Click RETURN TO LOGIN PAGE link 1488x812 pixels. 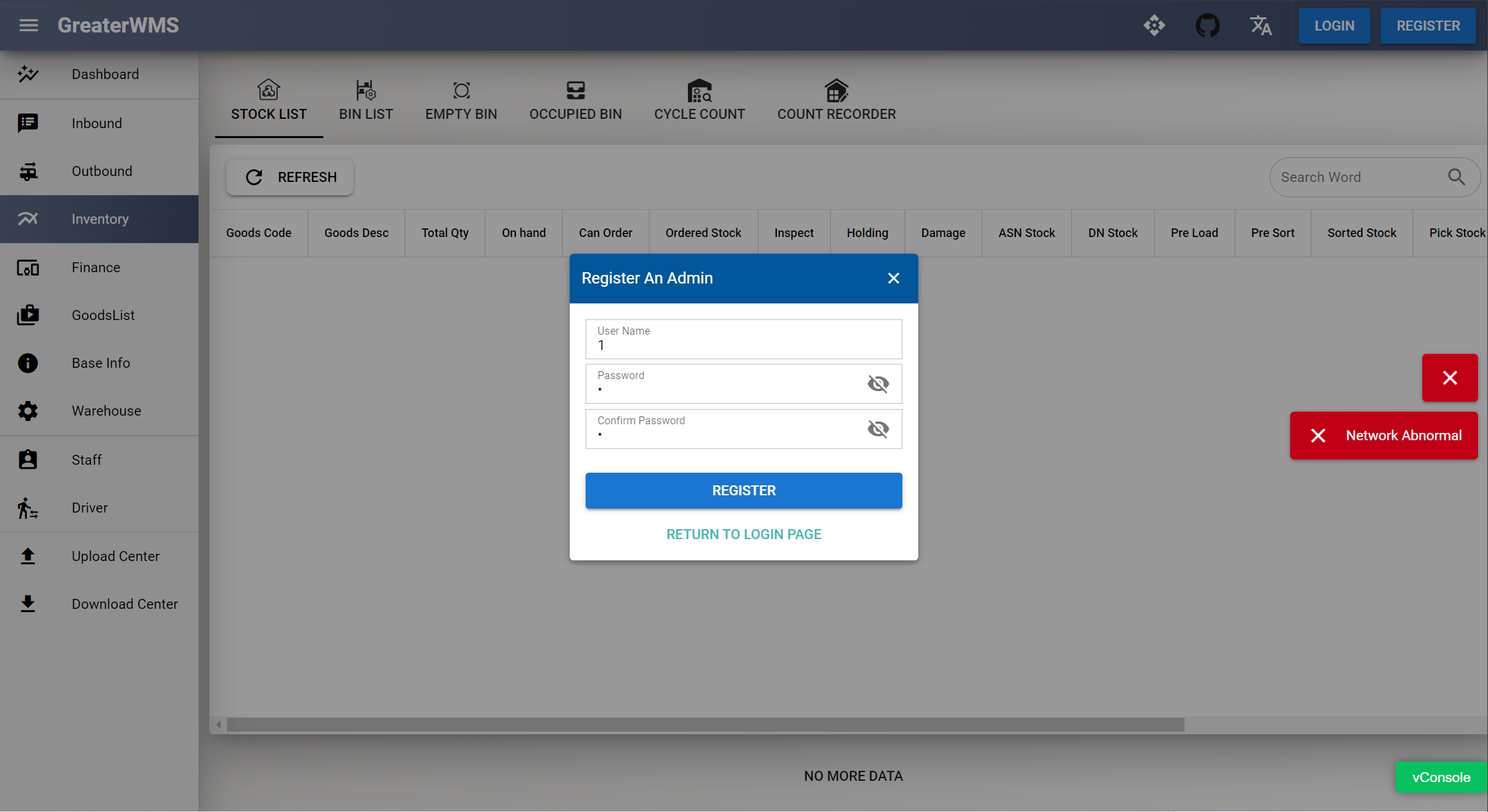tap(744, 534)
